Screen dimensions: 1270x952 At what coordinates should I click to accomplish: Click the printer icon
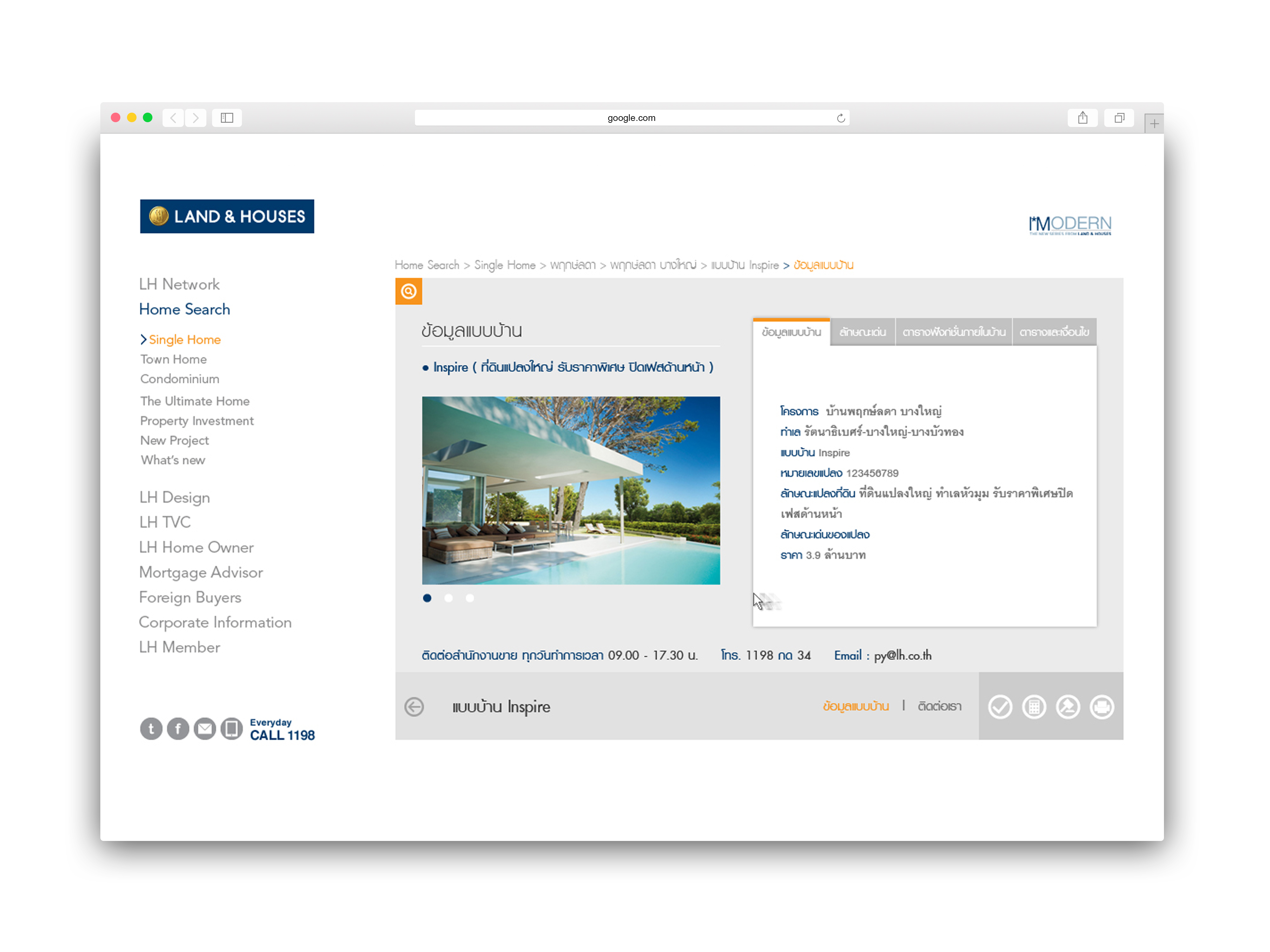(1102, 706)
